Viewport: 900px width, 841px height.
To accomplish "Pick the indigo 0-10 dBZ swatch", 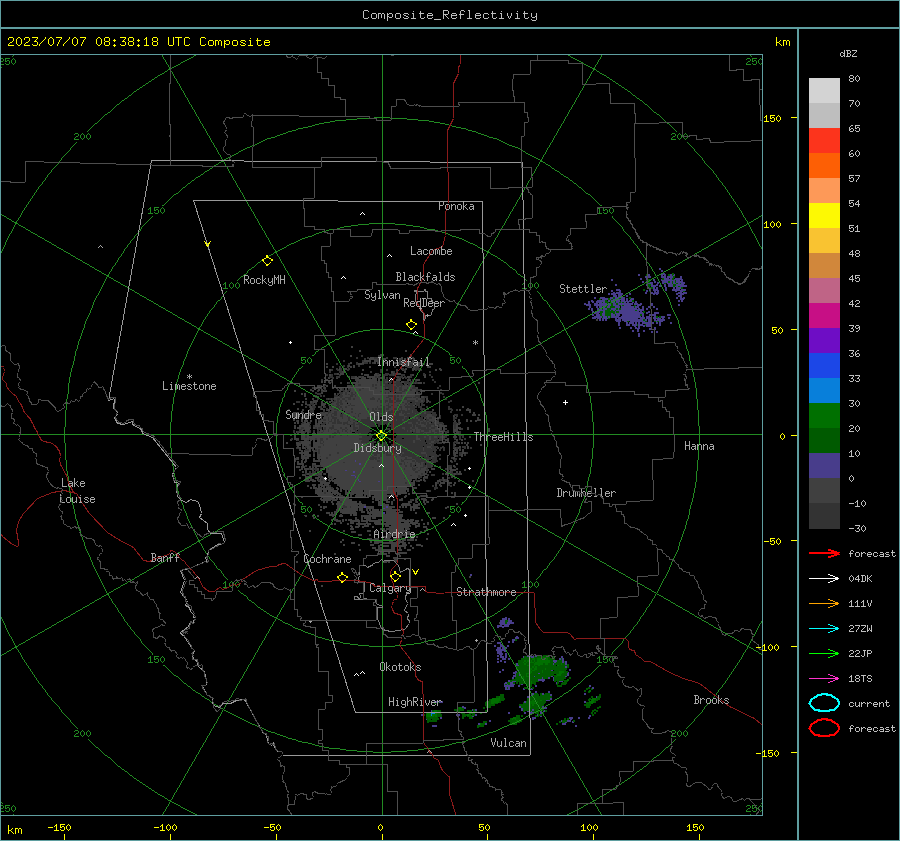I will pos(824,466).
